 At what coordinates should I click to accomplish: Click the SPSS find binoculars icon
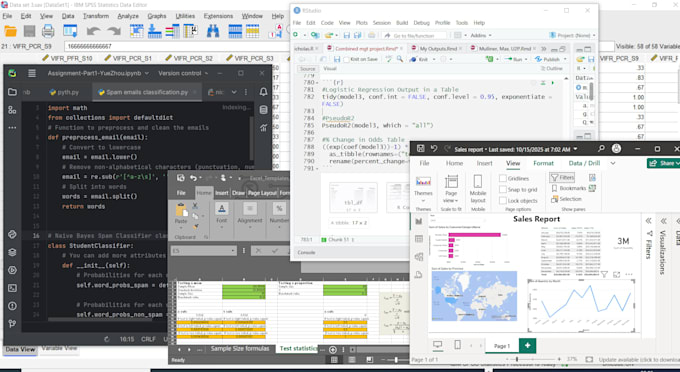tap(212, 31)
